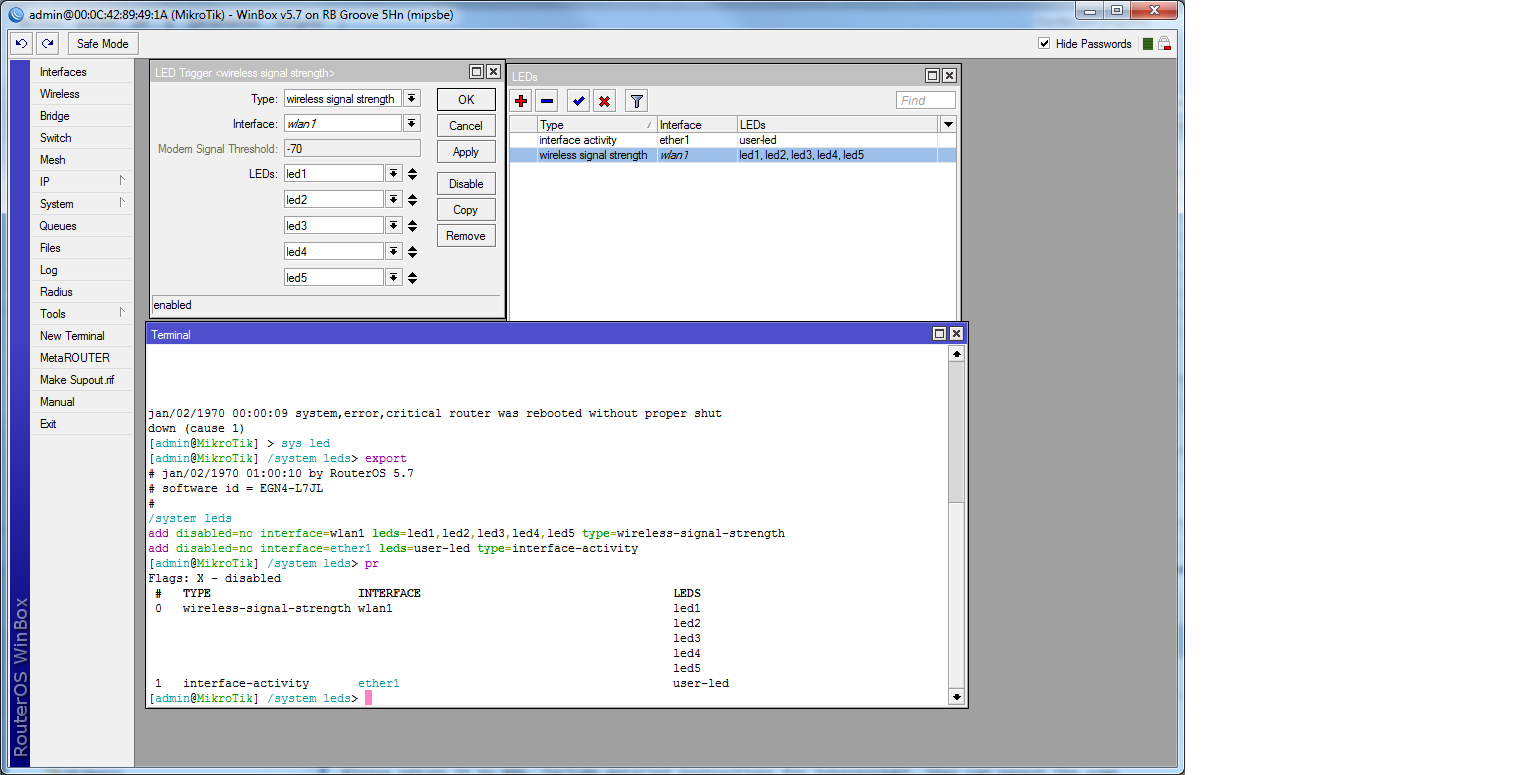This screenshot has height=775, width=1536.
Task: Click the Find field in LEDs window
Action: point(925,101)
